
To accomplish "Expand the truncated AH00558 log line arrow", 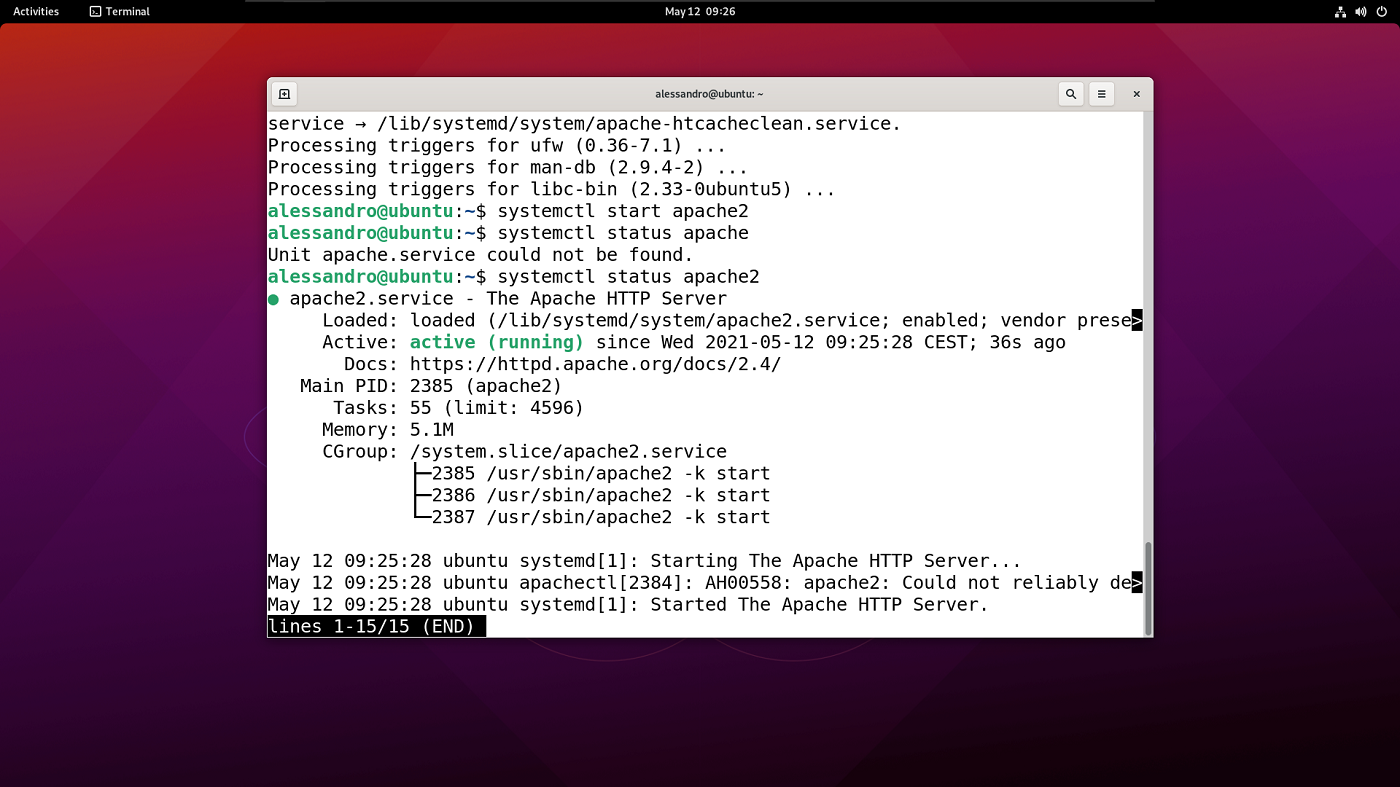I will click(x=1137, y=582).
